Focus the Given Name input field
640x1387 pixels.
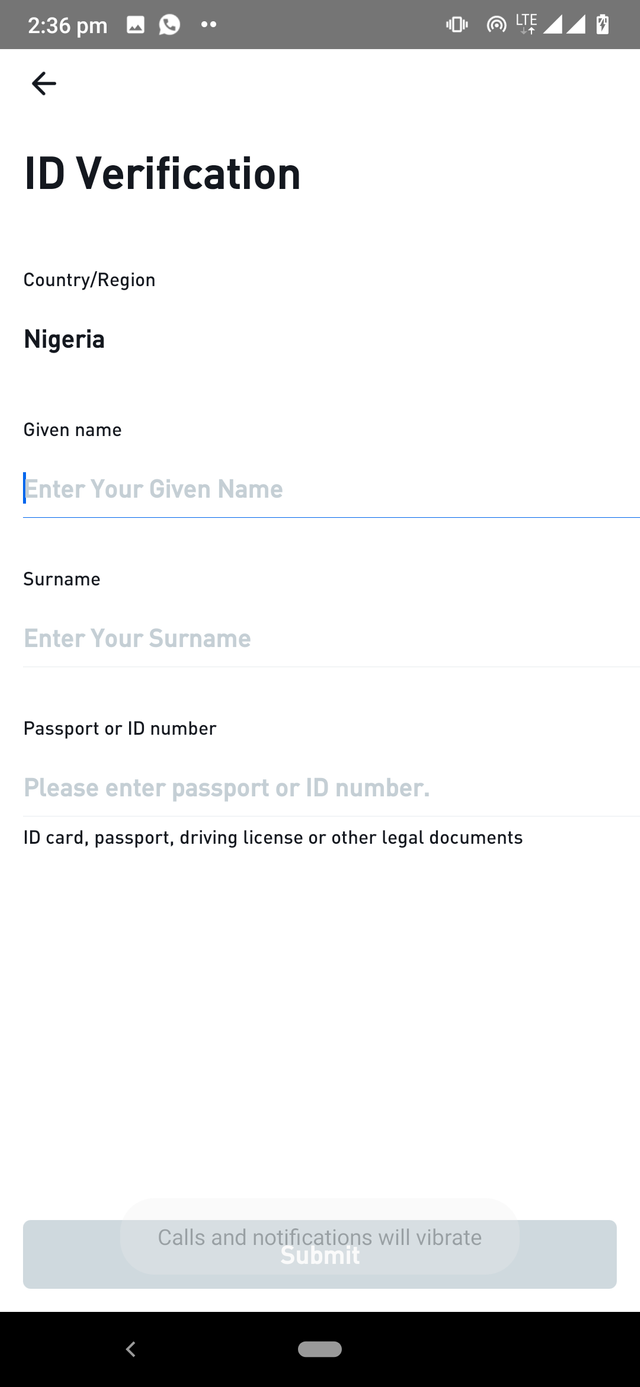(331, 489)
